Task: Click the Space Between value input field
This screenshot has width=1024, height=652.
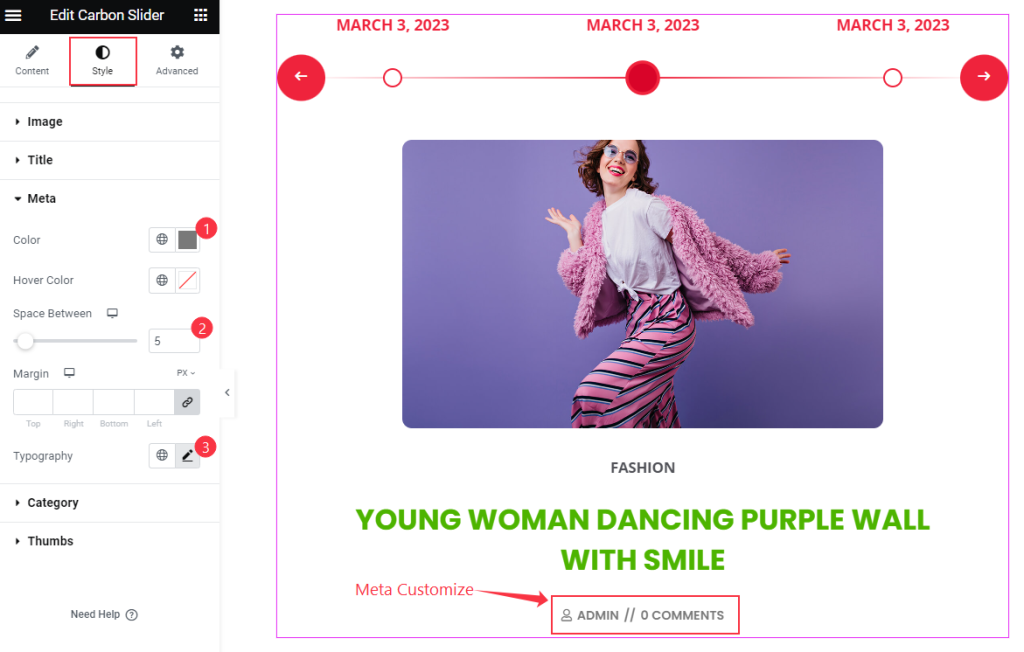Action: tap(174, 341)
